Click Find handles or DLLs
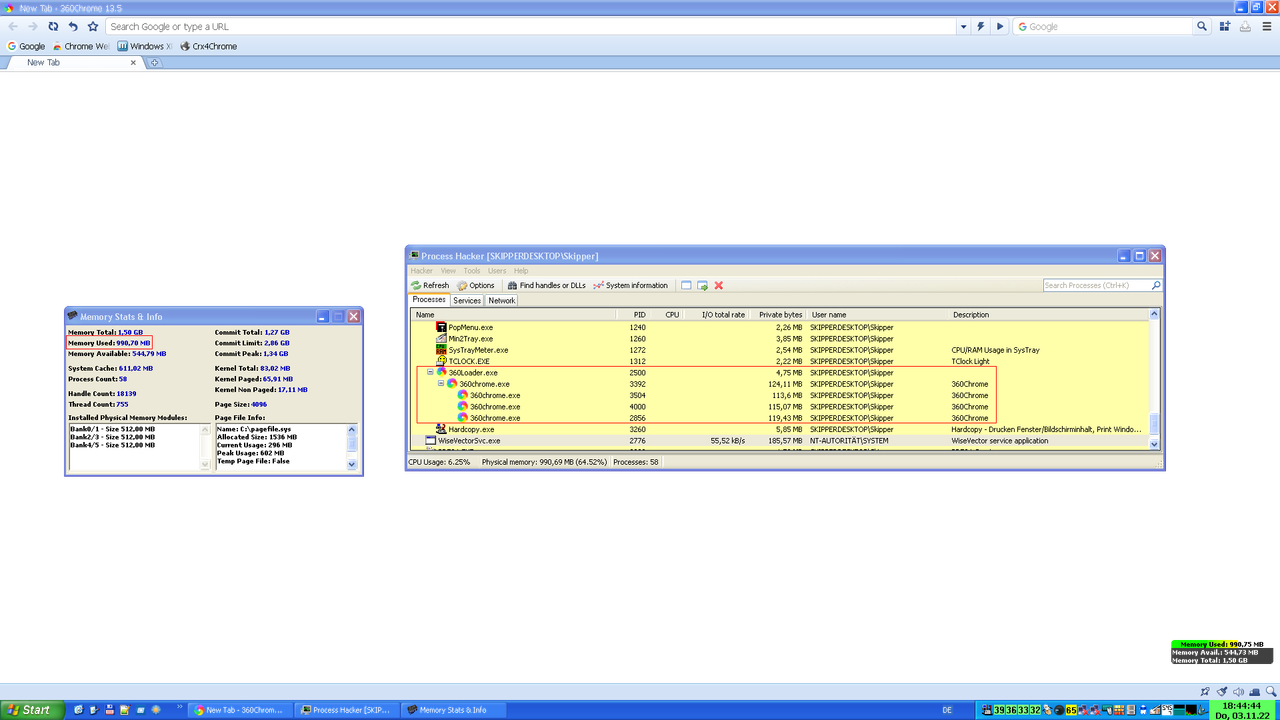 (x=546, y=286)
